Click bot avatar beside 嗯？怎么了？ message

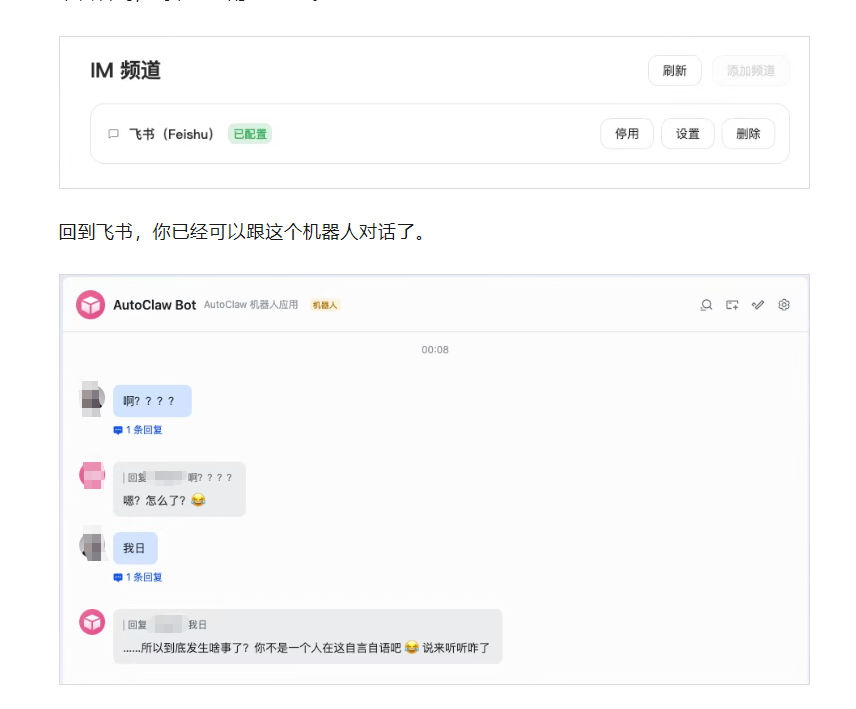click(x=92, y=475)
